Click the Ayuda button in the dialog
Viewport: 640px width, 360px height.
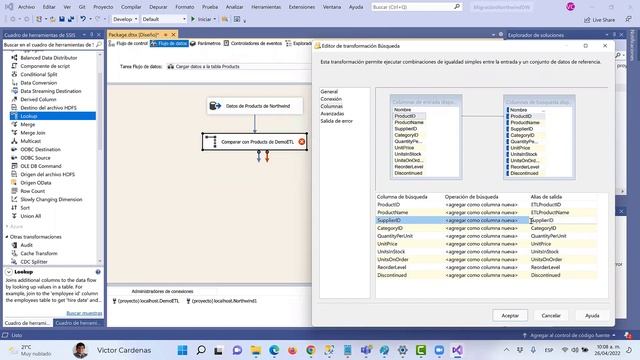[592, 316]
